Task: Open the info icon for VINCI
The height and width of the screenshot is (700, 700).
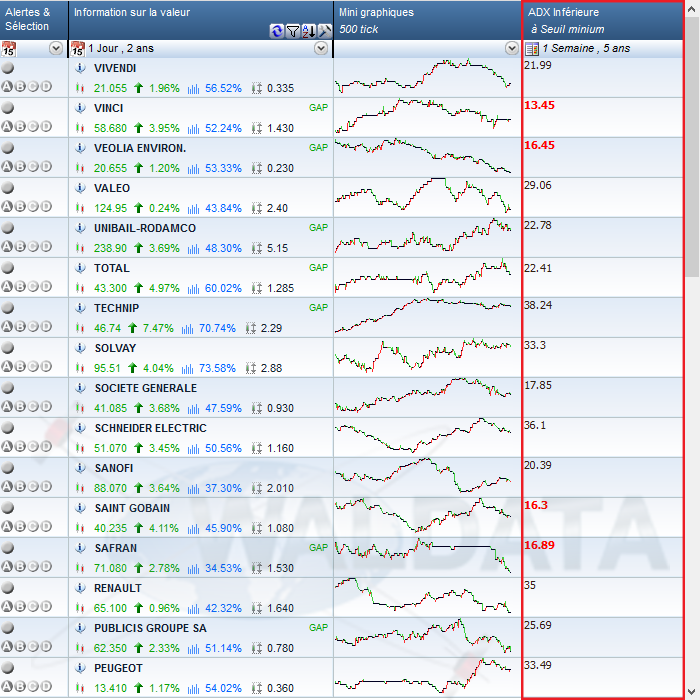Action: tap(80, 108)
